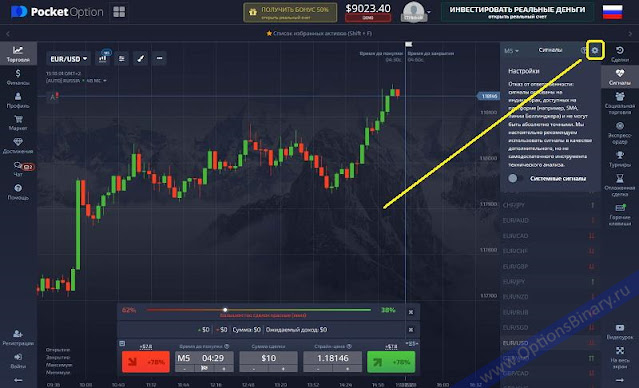Click the A alert marker on chart
The image size is (639, 388).
pos(53,97)
